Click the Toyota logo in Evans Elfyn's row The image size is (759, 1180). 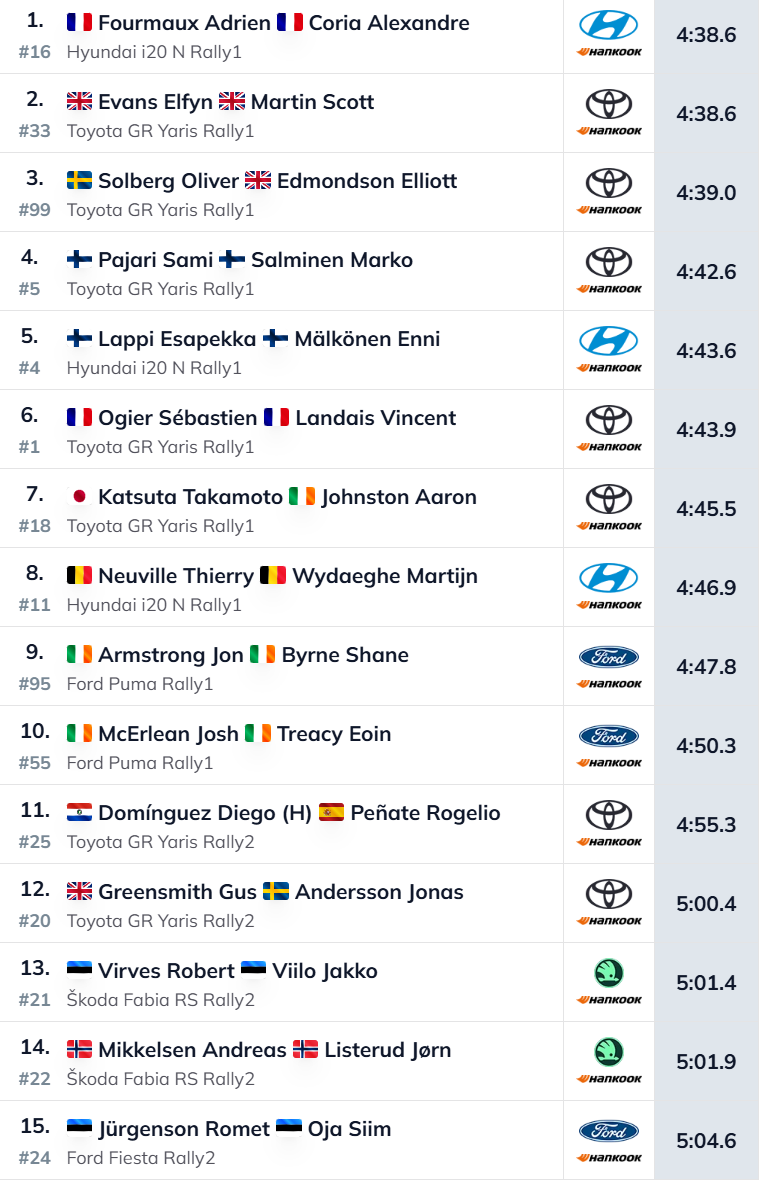tap(608, 104)
